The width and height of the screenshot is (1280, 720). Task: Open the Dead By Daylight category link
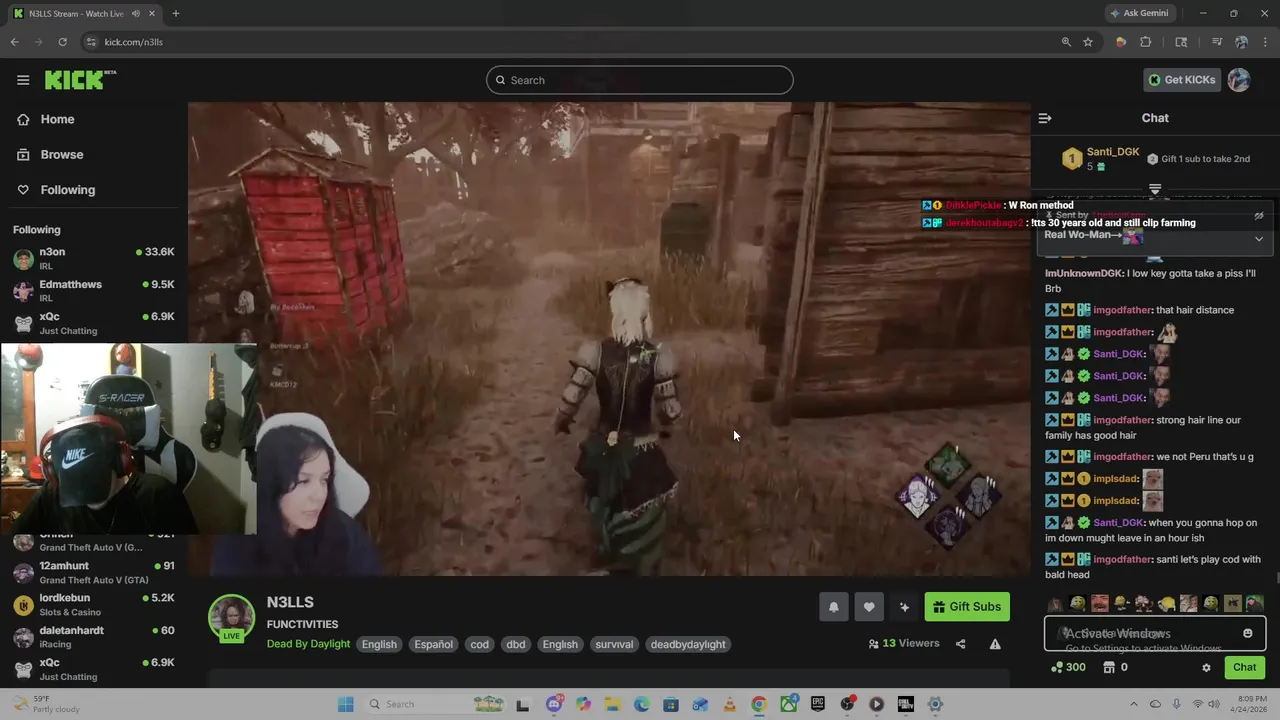[308, 644]
